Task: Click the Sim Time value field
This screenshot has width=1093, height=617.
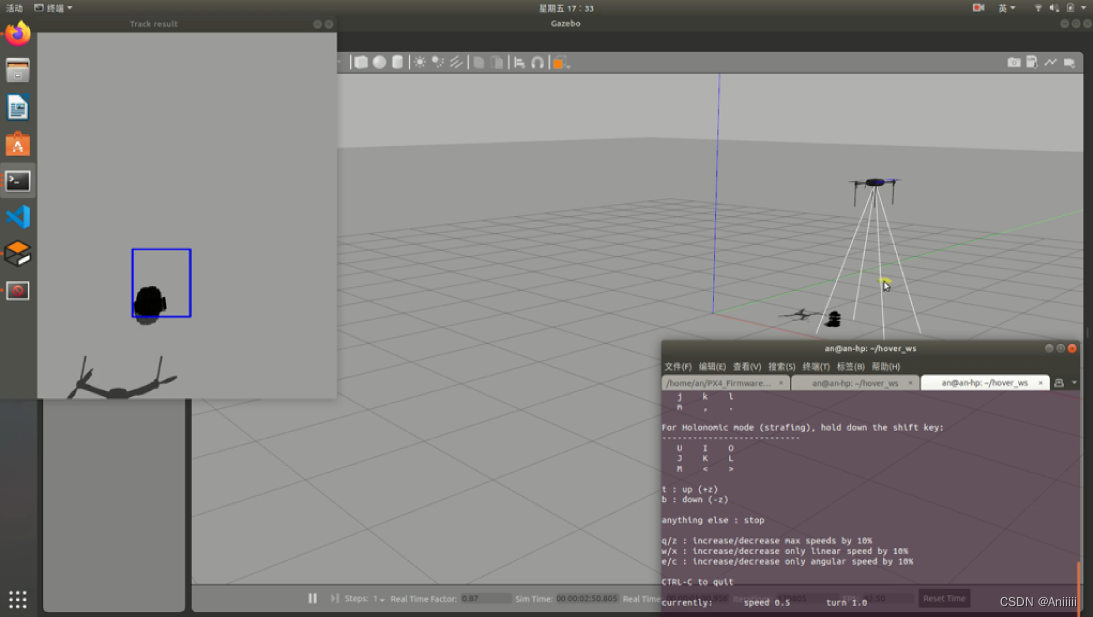Action: click(x=587, y=598)
